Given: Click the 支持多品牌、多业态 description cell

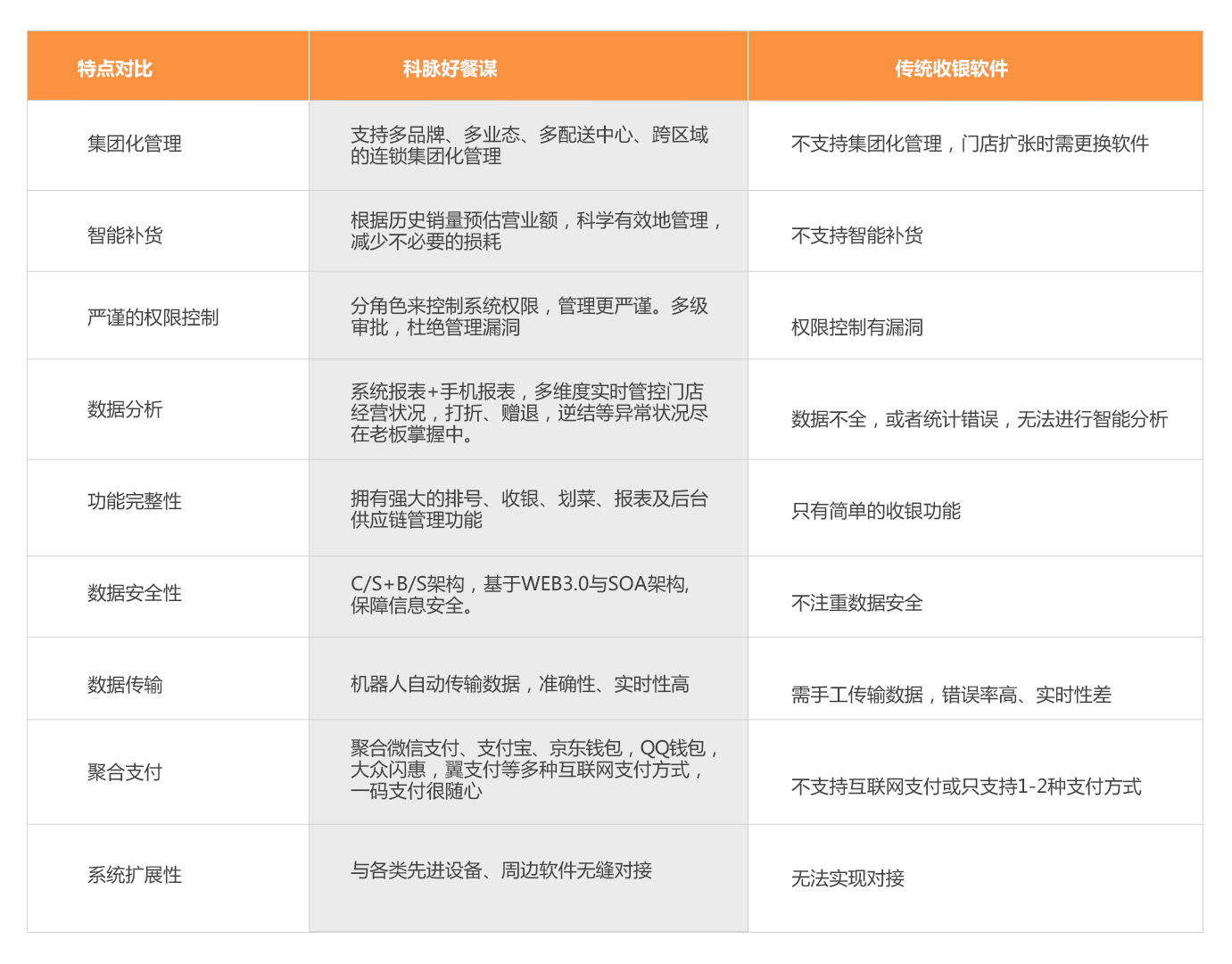Looking at the screenshot, I should click(x=528, y=145).
